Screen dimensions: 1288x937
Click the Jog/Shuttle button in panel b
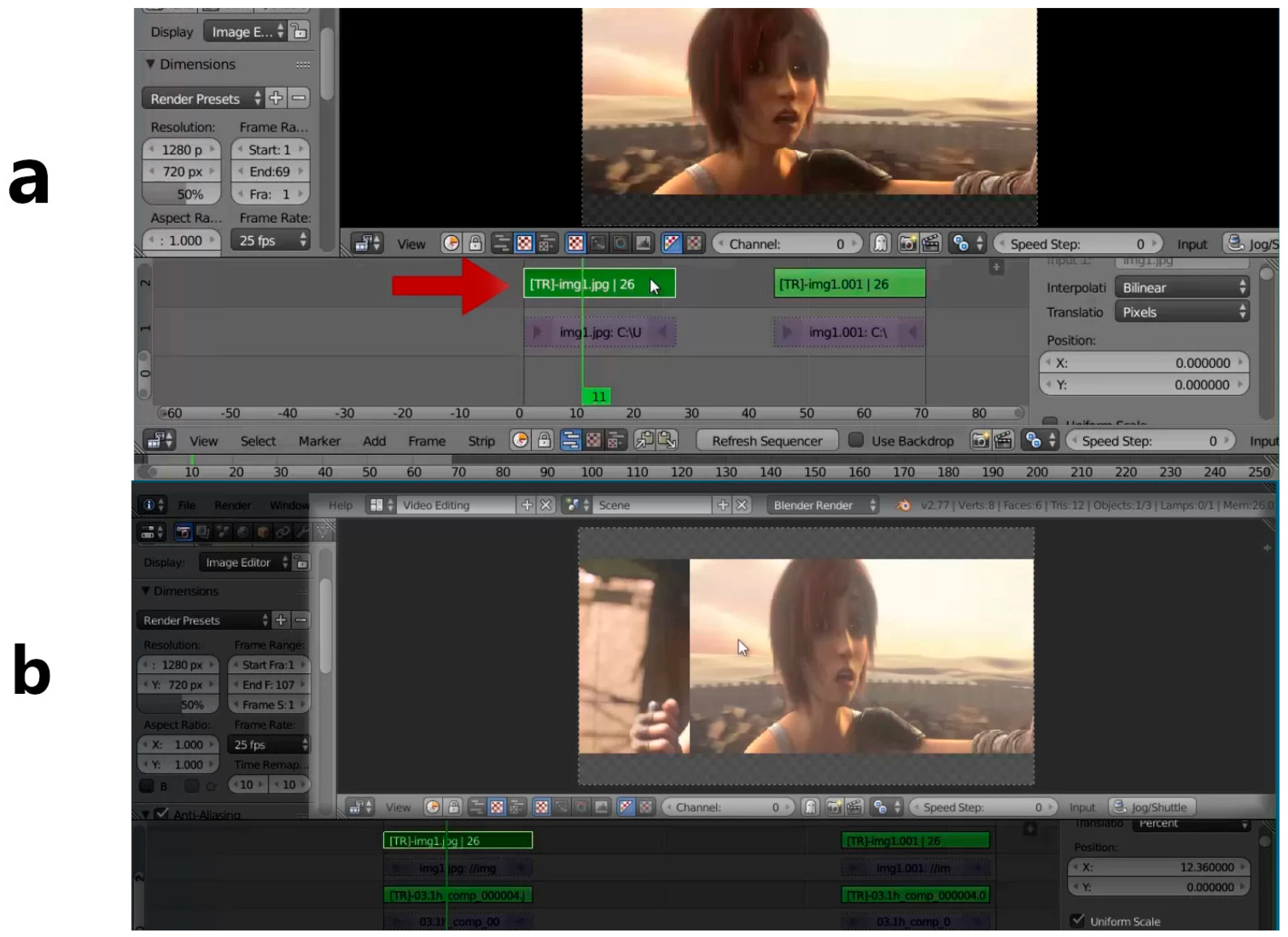point(1152,807)
